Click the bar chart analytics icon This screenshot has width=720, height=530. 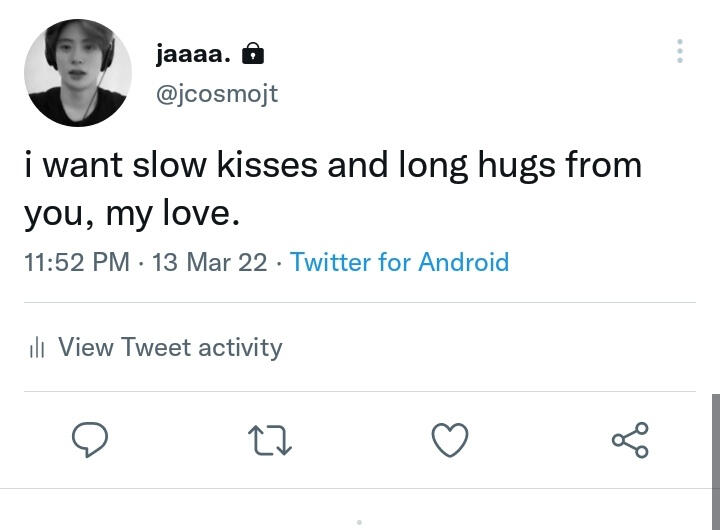coord(38,348)
